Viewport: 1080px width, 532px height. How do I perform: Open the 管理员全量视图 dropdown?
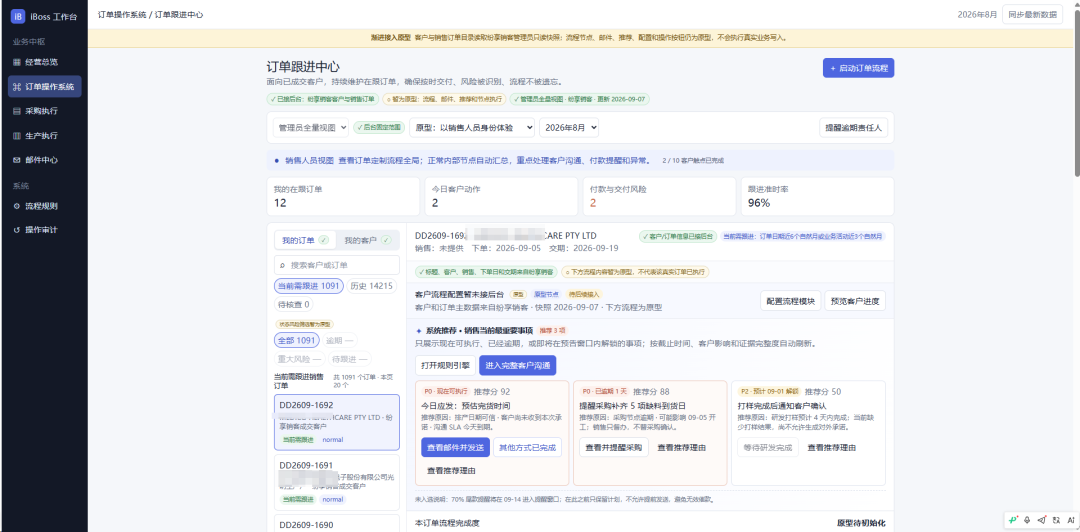[x=311, y=127]
